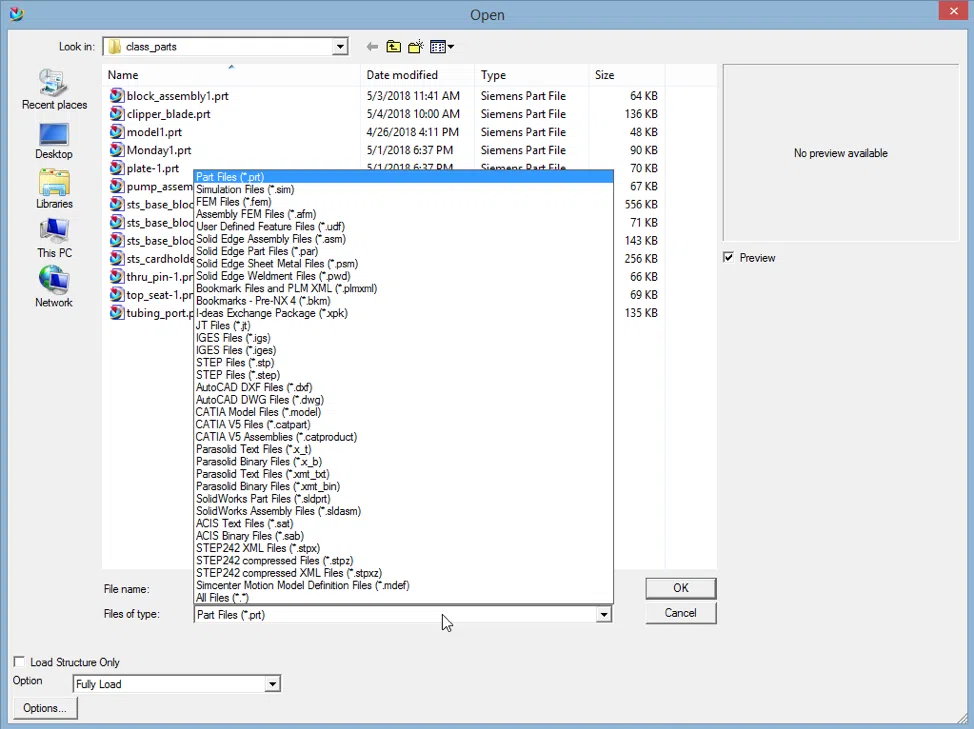Choose All Files (*.*) type
The width and height of the screenshot is (974, 729).
pyautogui.click(x=404, y=597)
